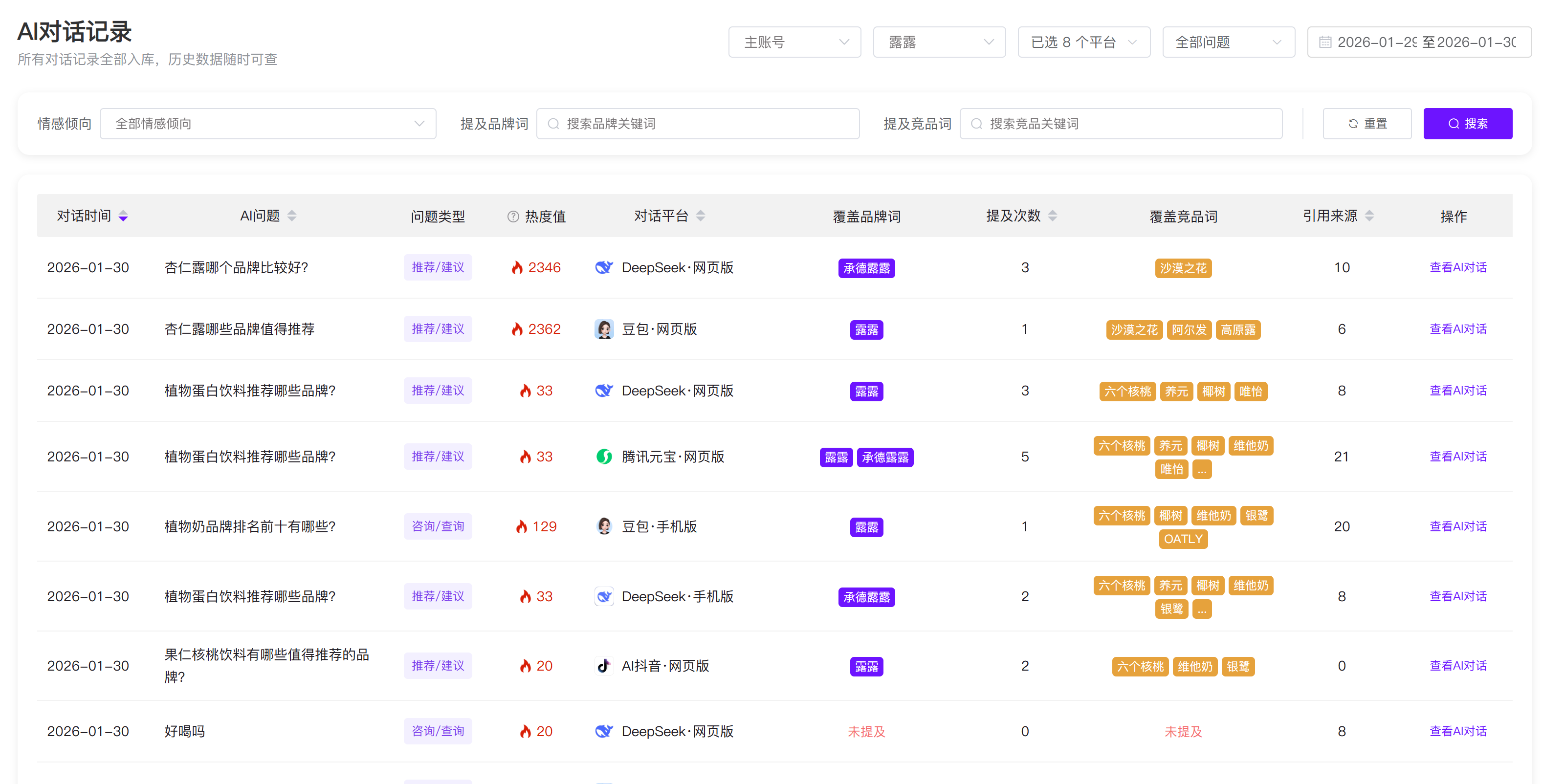This screenshot has height=784, width=1543.
Task: Expand the 已选 8 个平台 platform selector
Action: [x=1083, y=43]
